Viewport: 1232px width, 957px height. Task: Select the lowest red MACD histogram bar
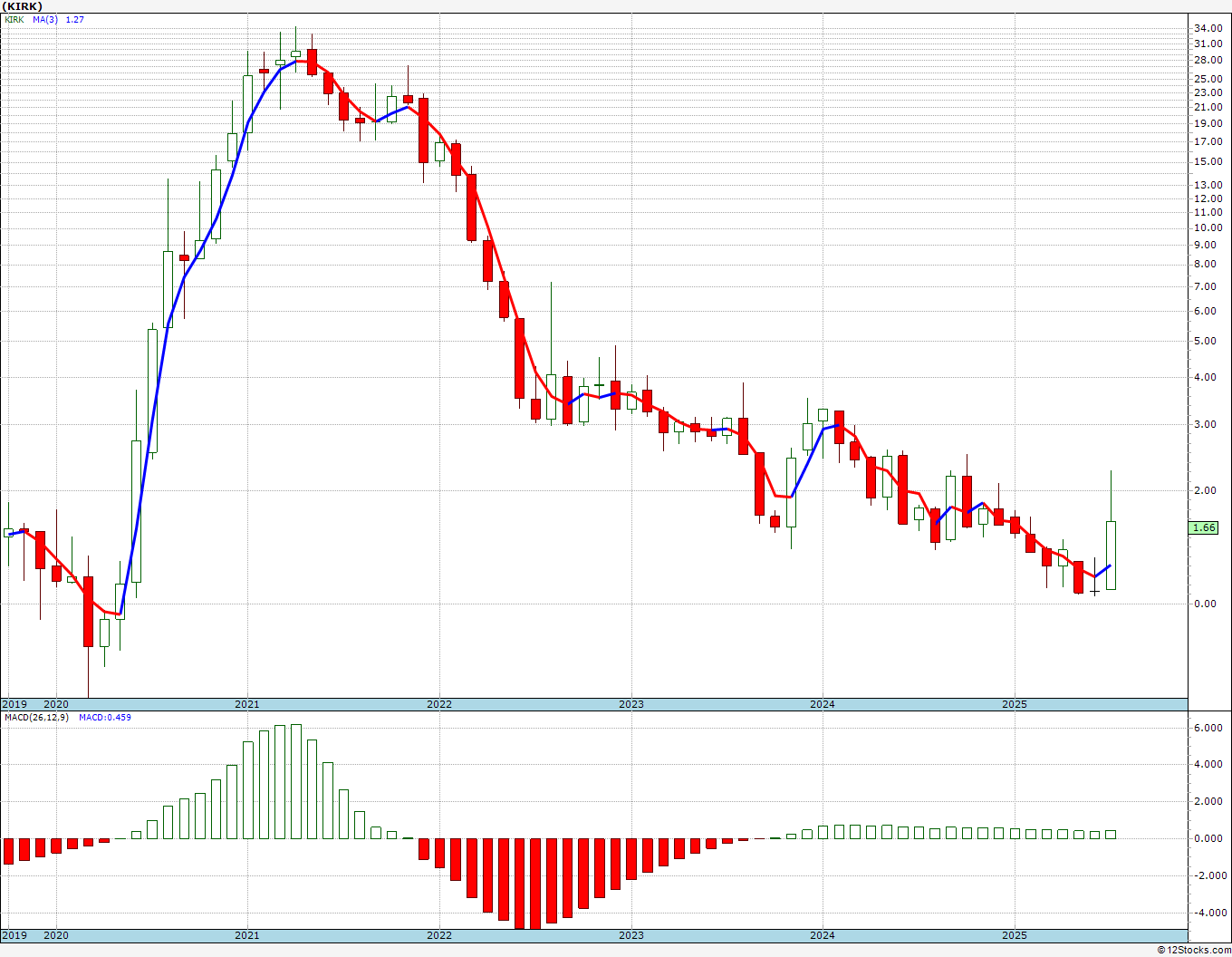519,883
